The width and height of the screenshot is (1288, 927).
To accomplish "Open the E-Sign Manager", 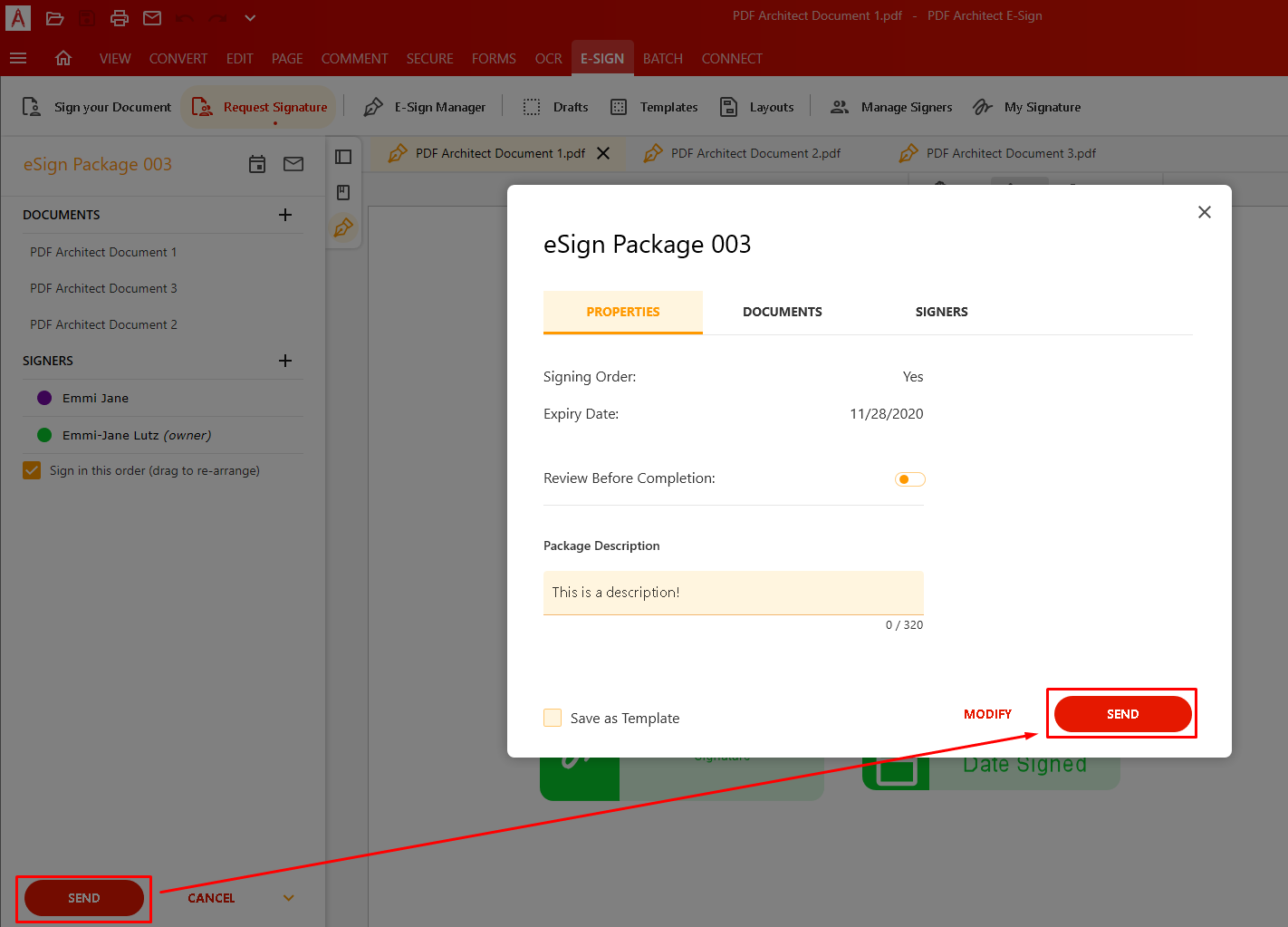I will click(424, 107).
